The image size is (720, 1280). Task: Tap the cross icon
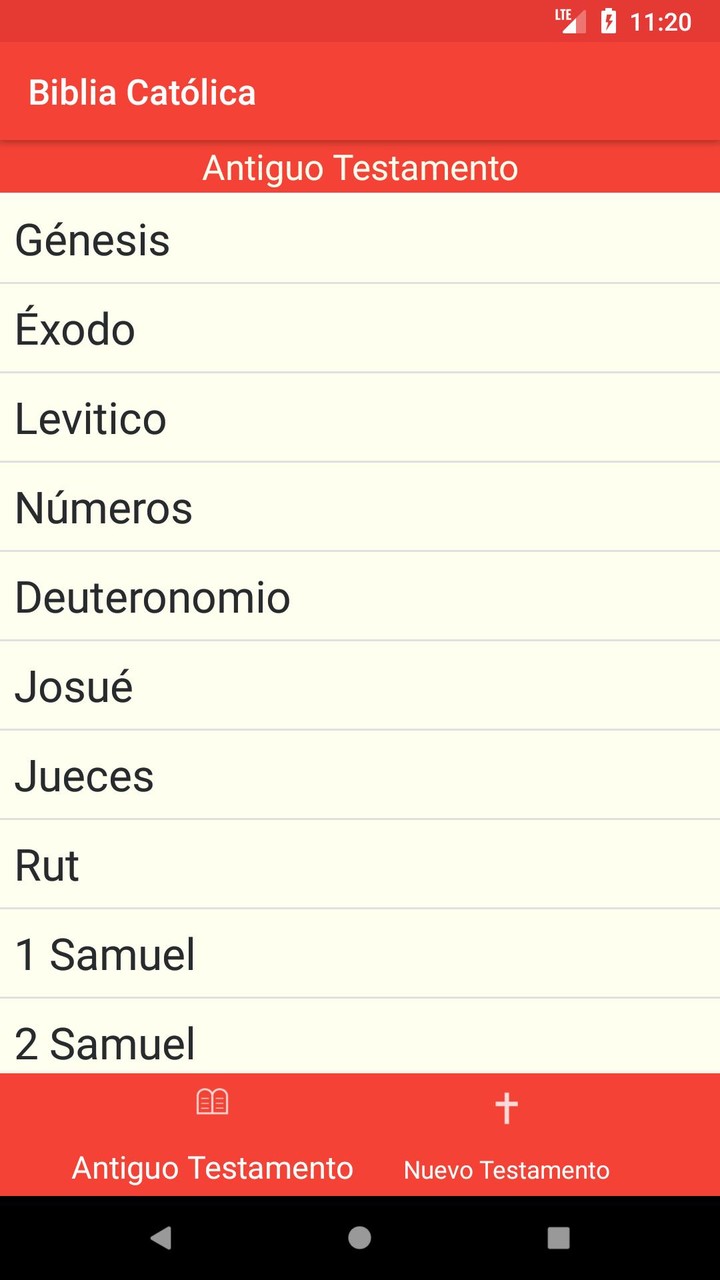(507, 1107)
